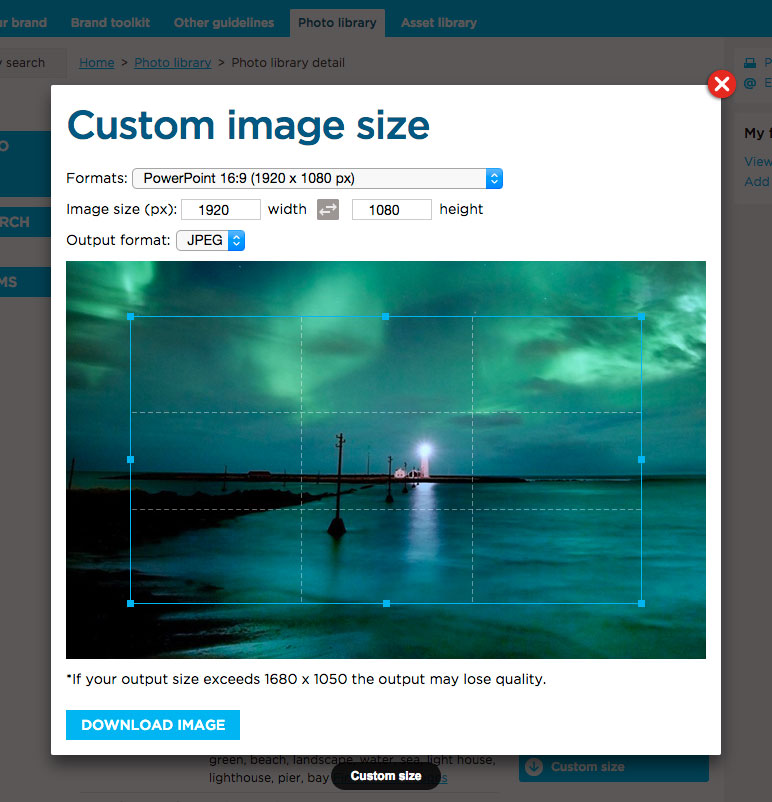The width and height of the screenshot is (772, 802).
Task: Close the Custom image size dialog
Action: [x=721, y=85]
